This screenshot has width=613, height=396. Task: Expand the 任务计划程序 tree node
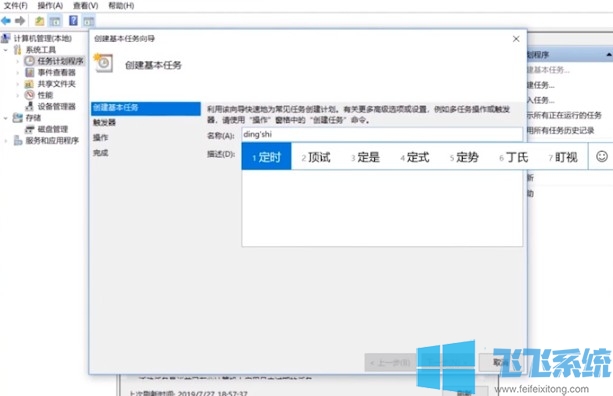click(x=18, y=61)
